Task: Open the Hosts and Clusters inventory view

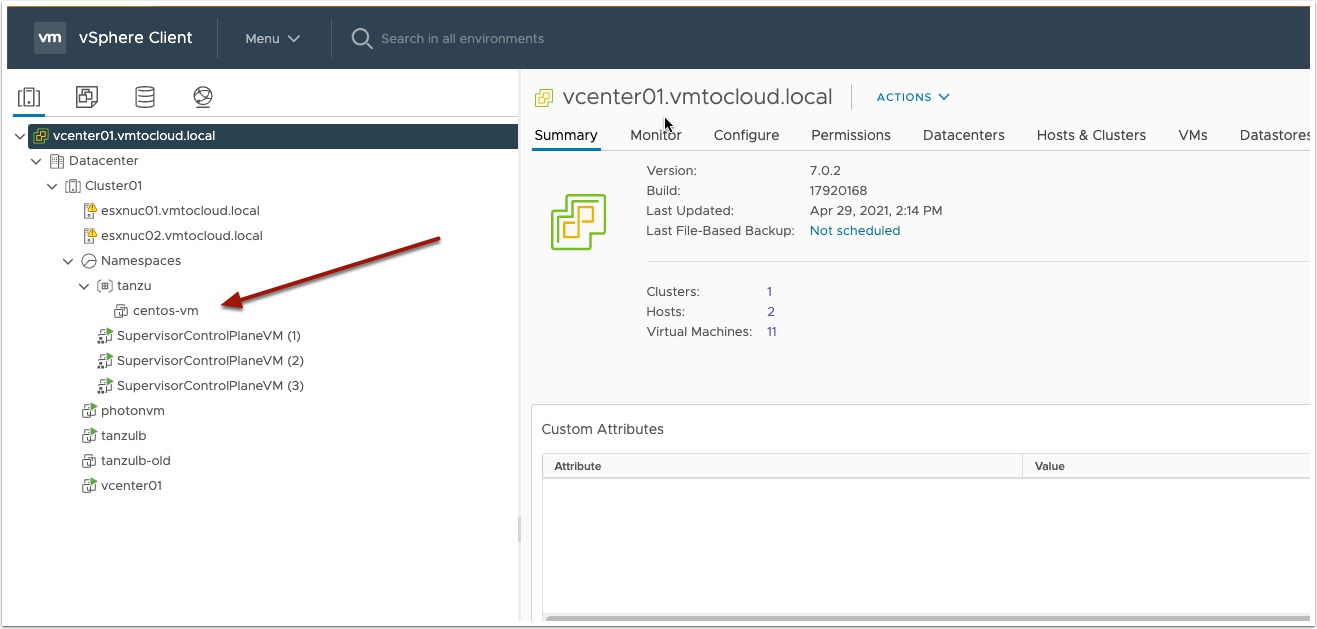Action: (29, 97)
